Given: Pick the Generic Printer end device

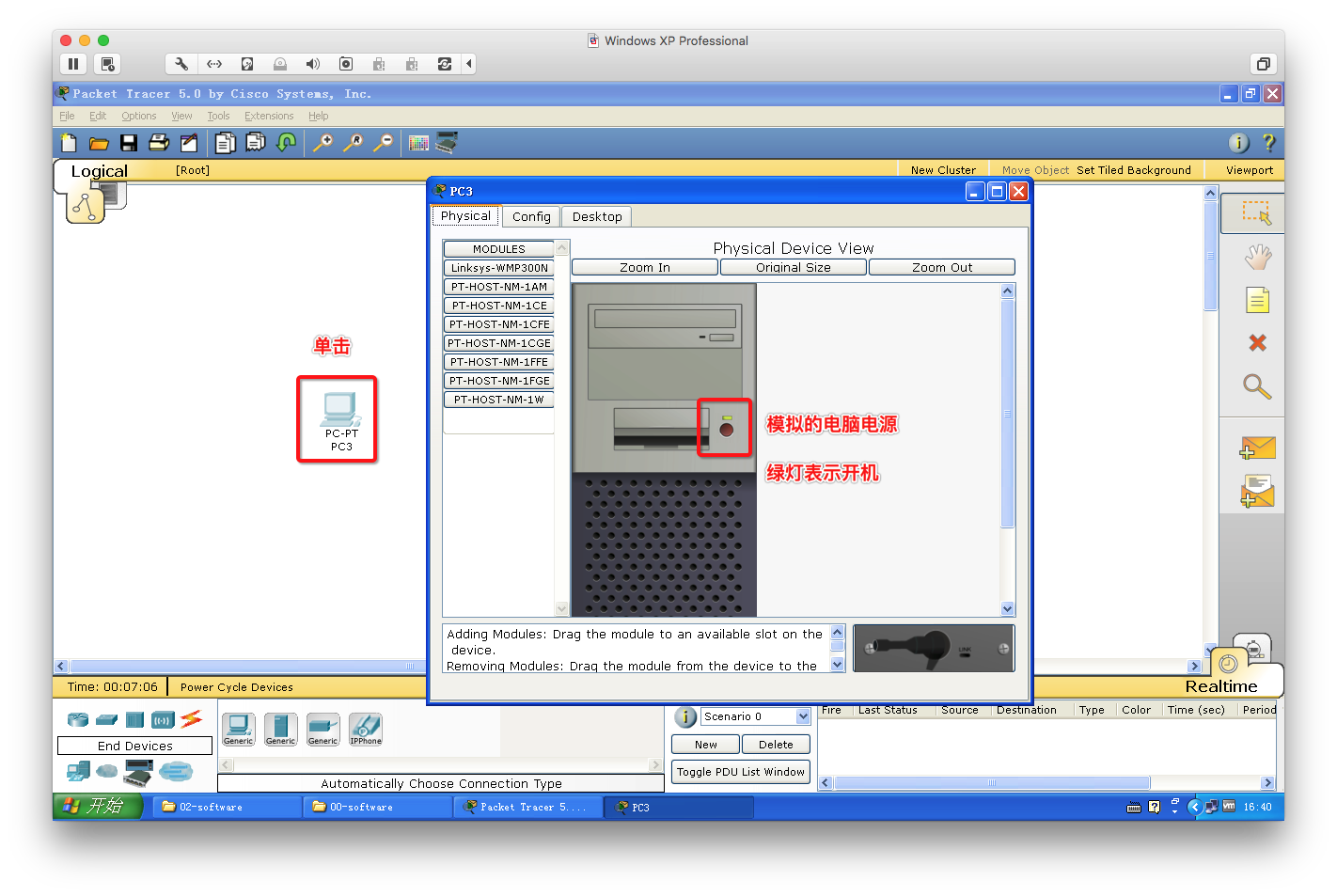Looking at the screenshot, I should (322, 729).
